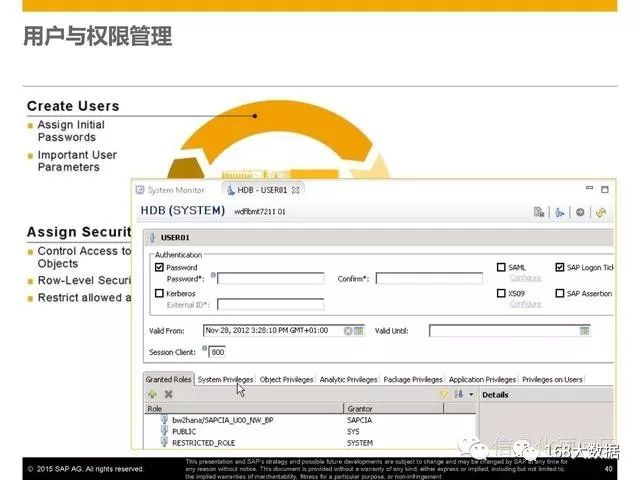This screenshot has height=480, width=640.
Task: Open the System Privileges tab
Action: point(225,380)
